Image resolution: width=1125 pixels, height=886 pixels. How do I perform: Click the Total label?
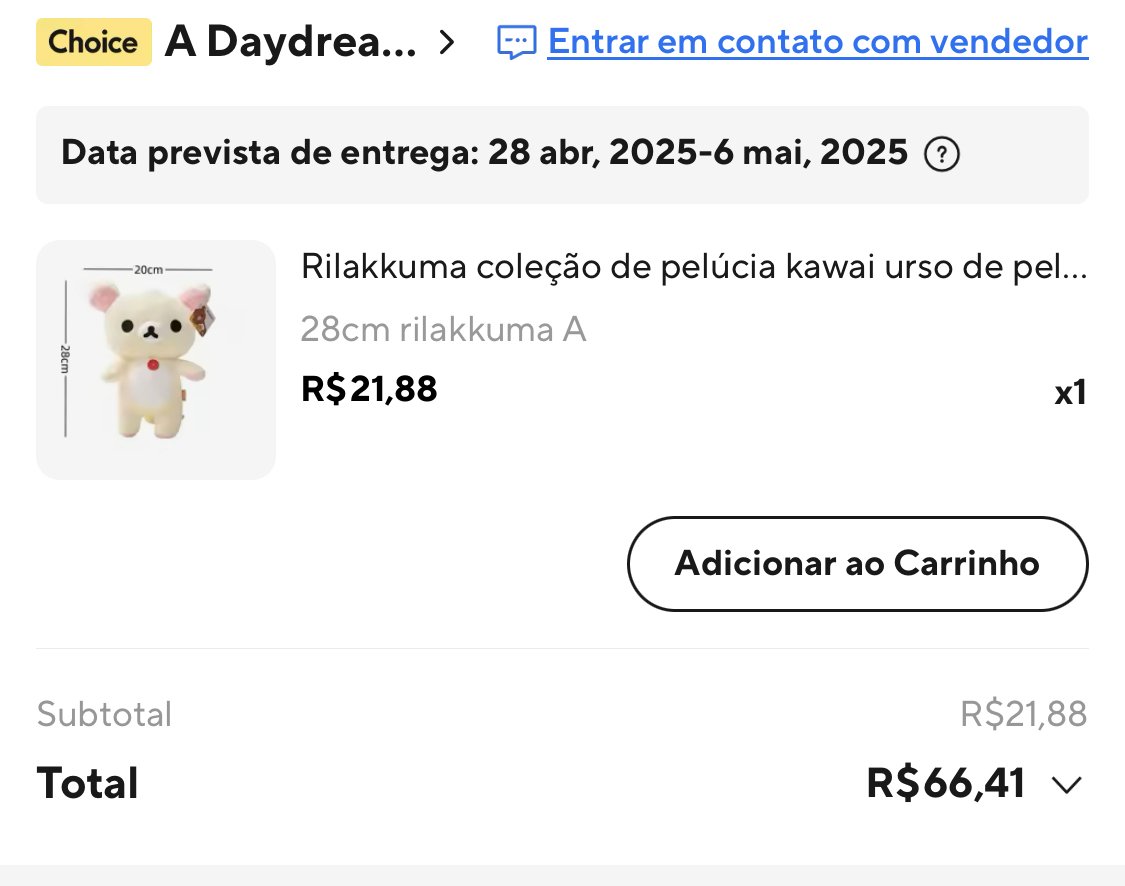coord(88,783)
